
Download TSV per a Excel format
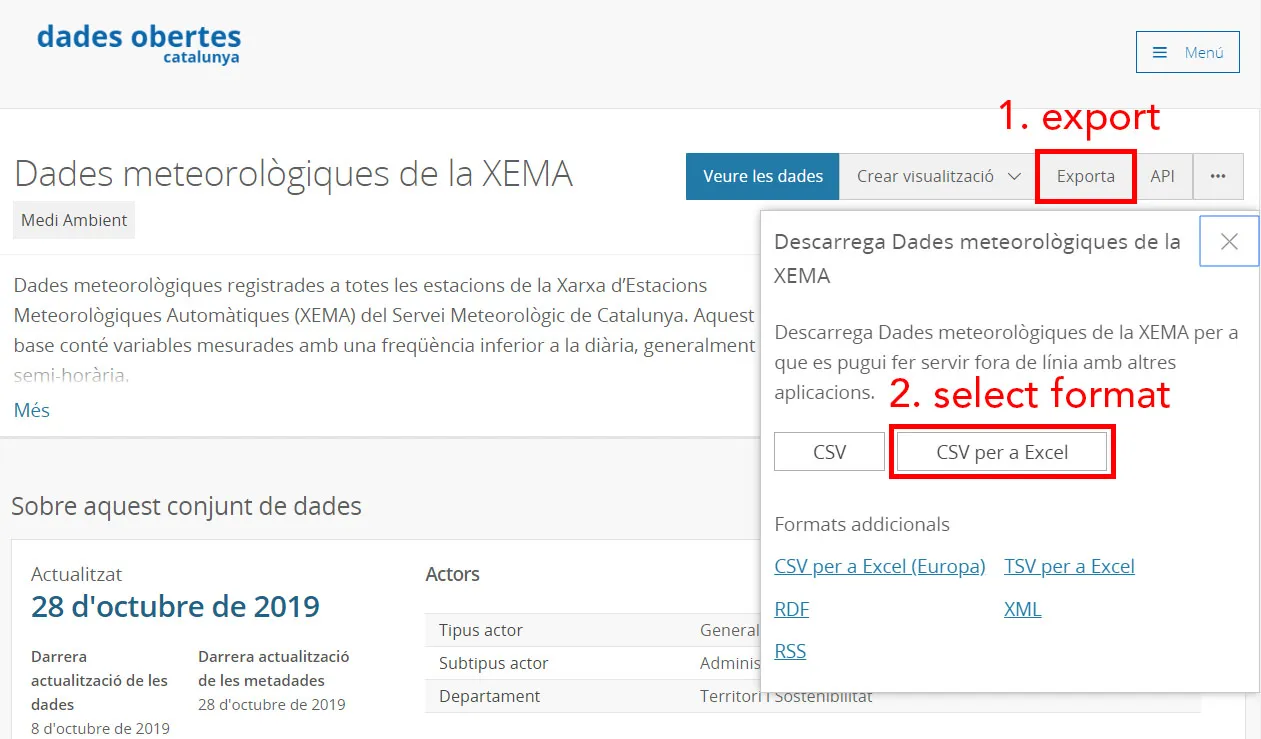pos(1069,567)
